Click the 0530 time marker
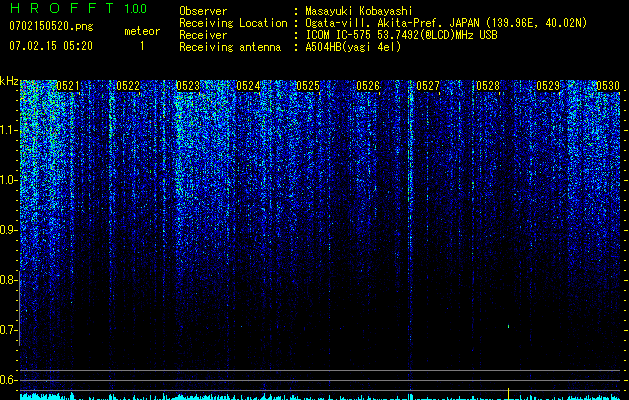Image resolution: width=629 pixels, height=400 pixels. pyautogui.click(x=608, y=86)
